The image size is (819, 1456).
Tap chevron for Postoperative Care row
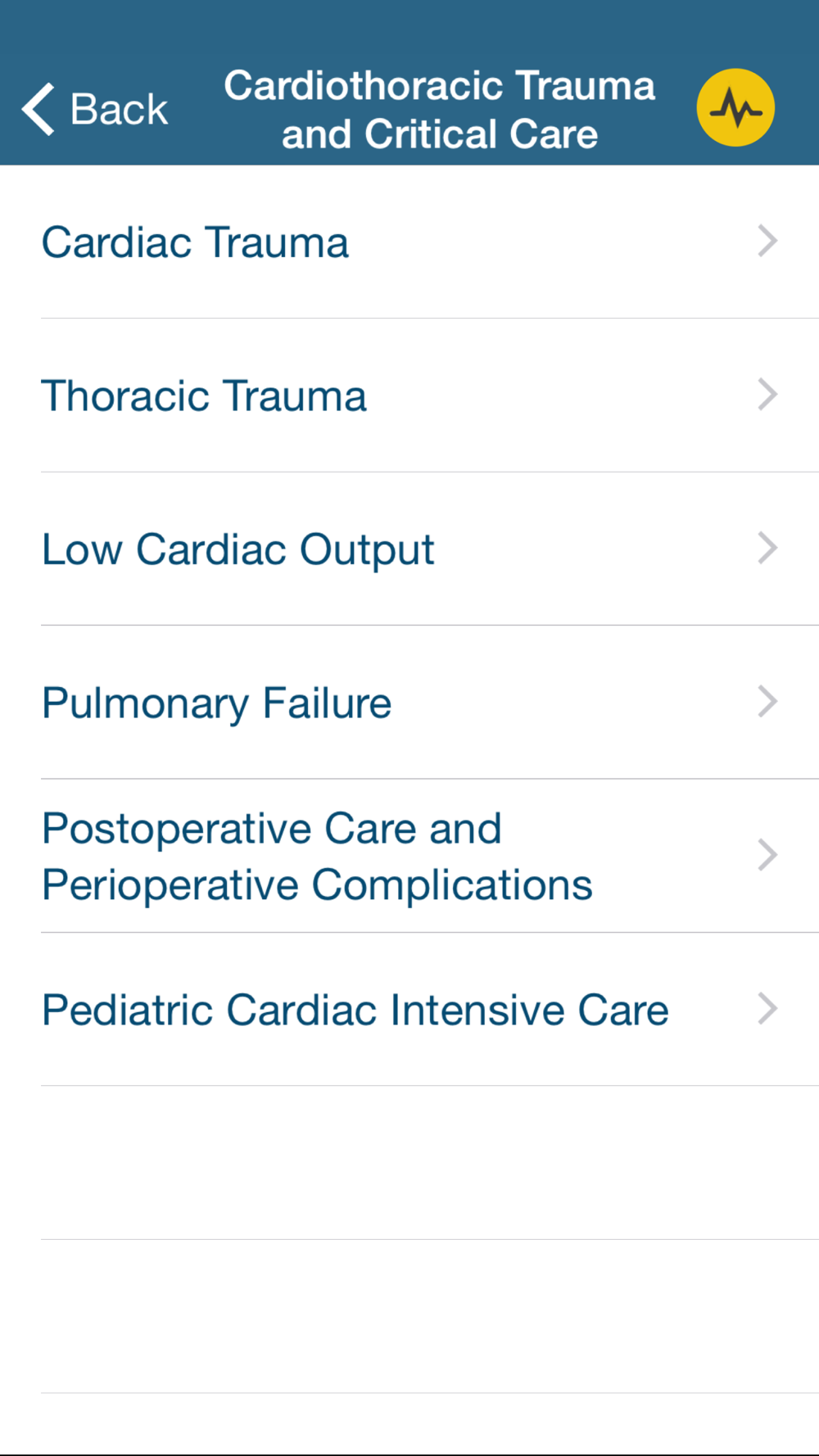pos(767,855)
